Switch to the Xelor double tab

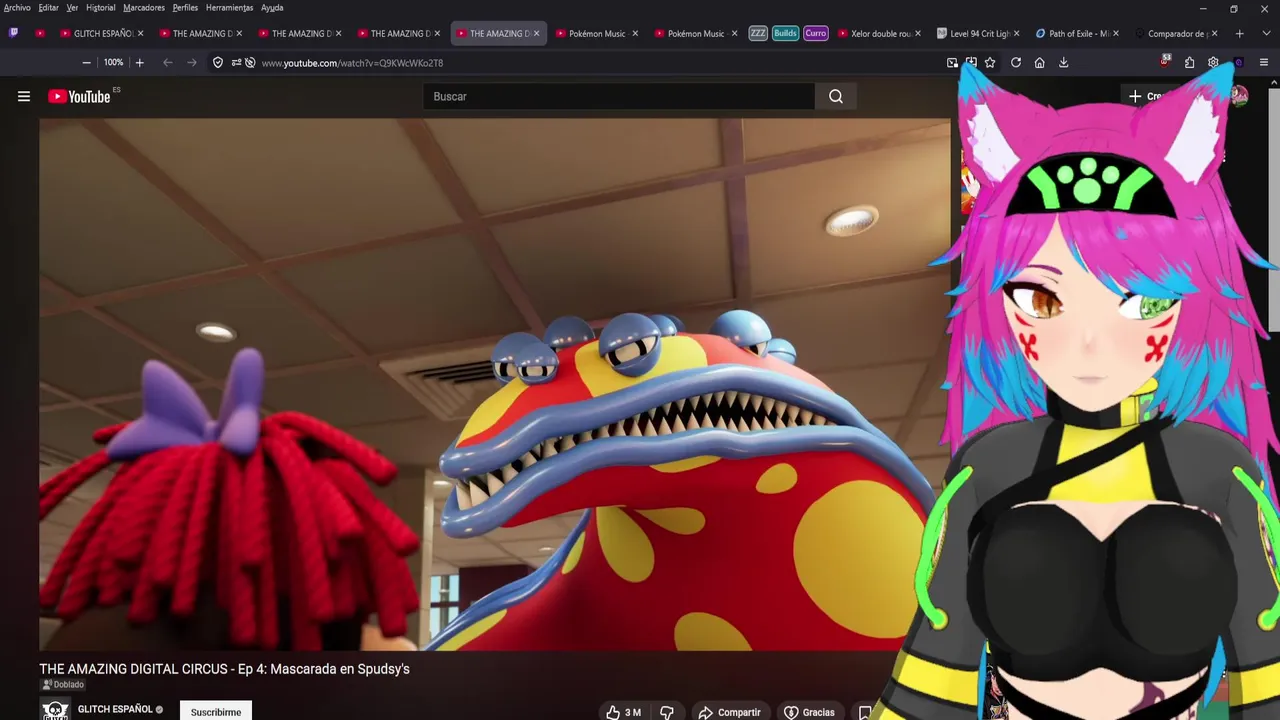(880, 33)
